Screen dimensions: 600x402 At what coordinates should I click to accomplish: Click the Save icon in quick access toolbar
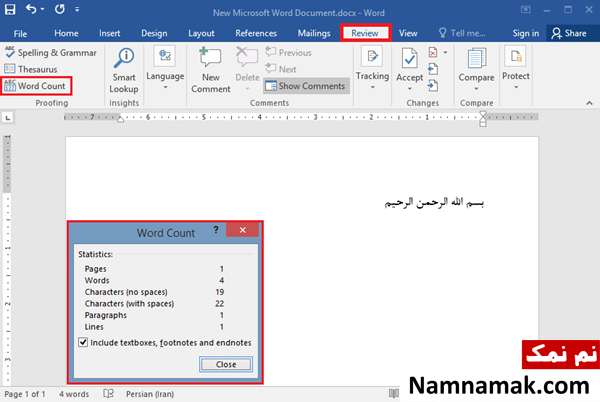pyautogui.click(x=10, y=9)
